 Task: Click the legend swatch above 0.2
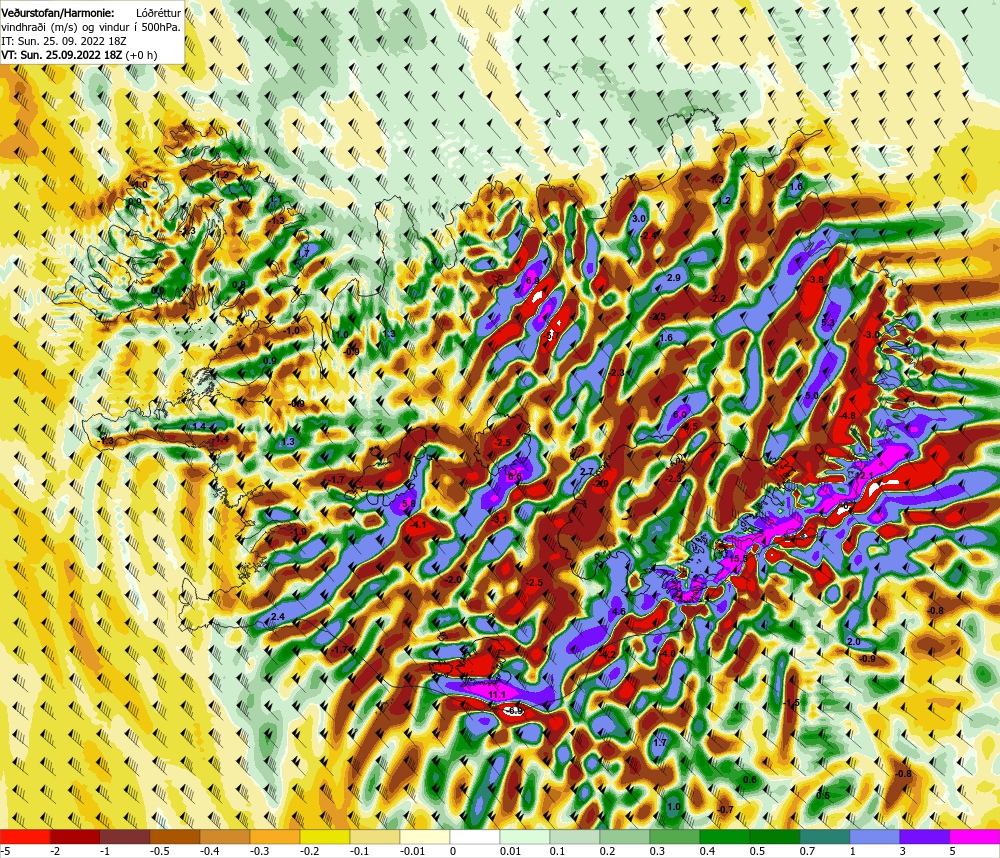(625, 836)
